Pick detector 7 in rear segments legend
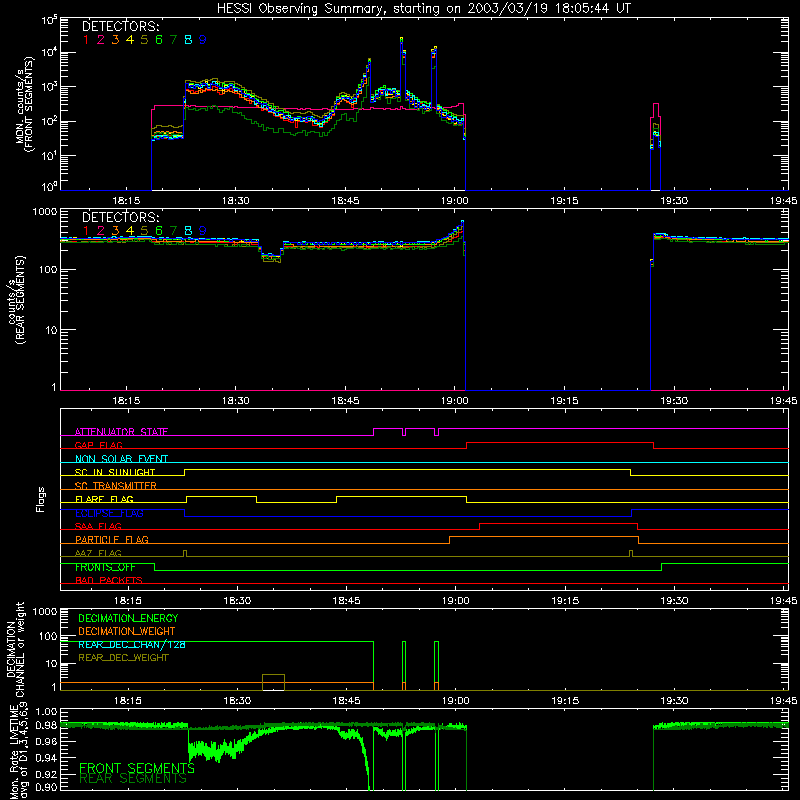Image resolution: width=800 pixels, height=800 pixels. coord(173,231)
